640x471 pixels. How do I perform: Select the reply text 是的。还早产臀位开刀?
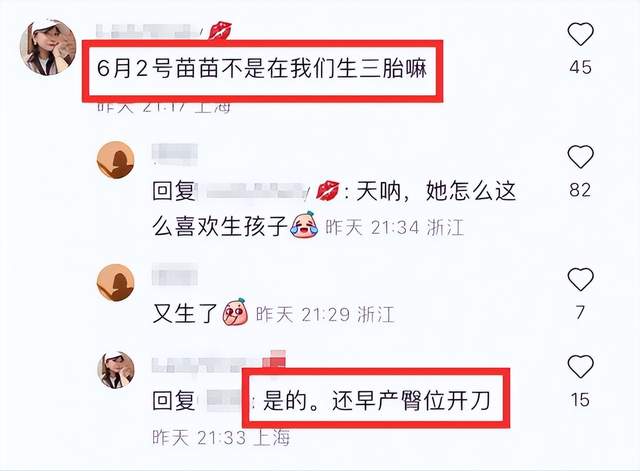(x=376, y=400)
